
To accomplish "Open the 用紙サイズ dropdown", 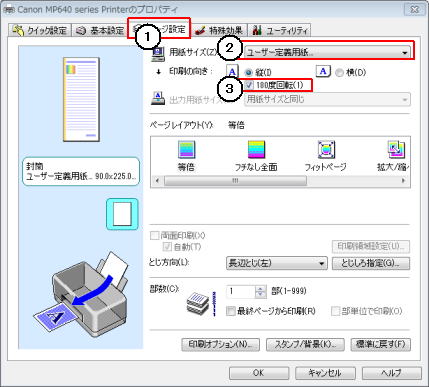I will pos(327,52).
